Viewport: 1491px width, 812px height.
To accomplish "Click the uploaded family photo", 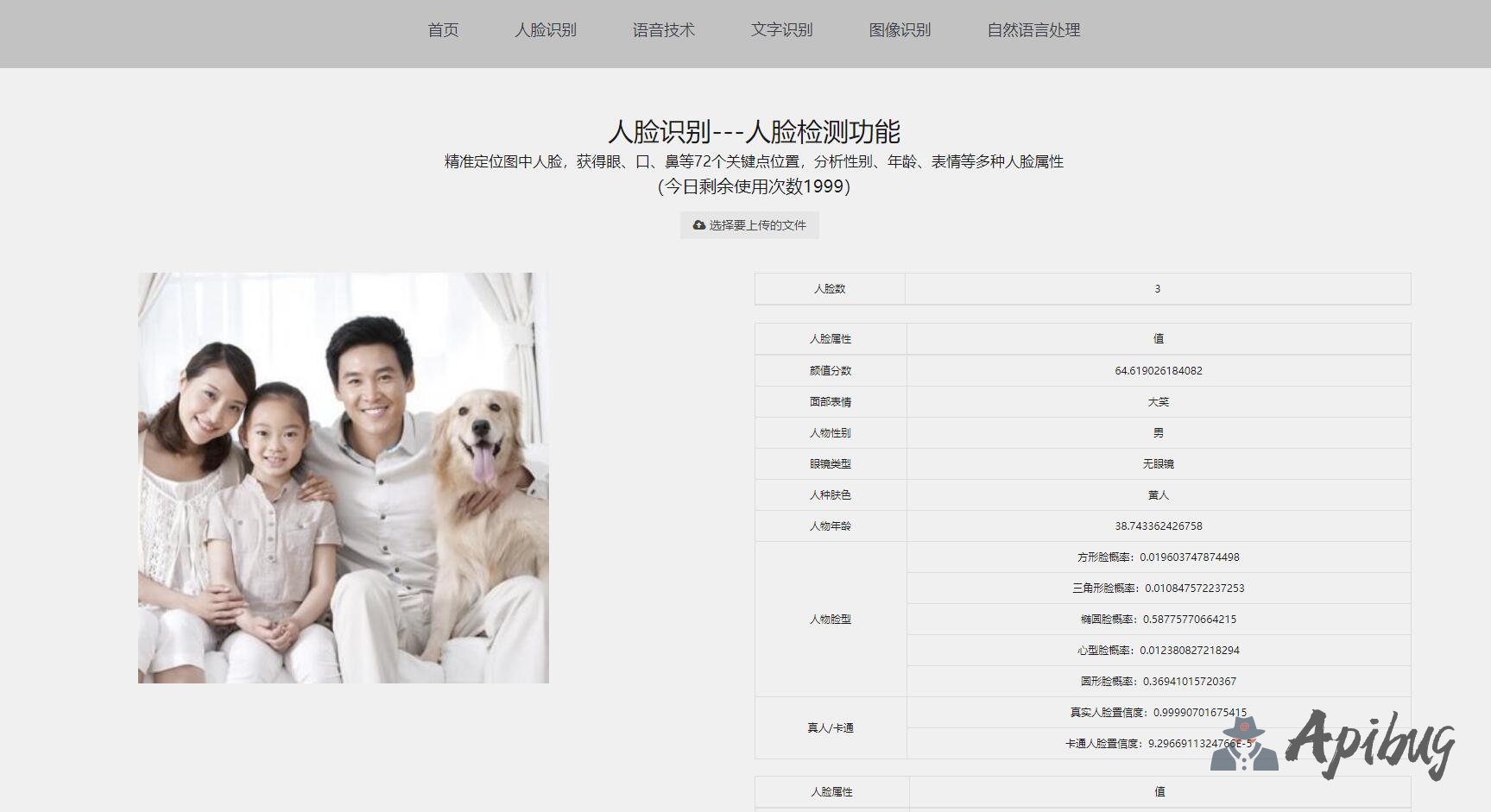I will pyautogui.click(x=343, y=478).
